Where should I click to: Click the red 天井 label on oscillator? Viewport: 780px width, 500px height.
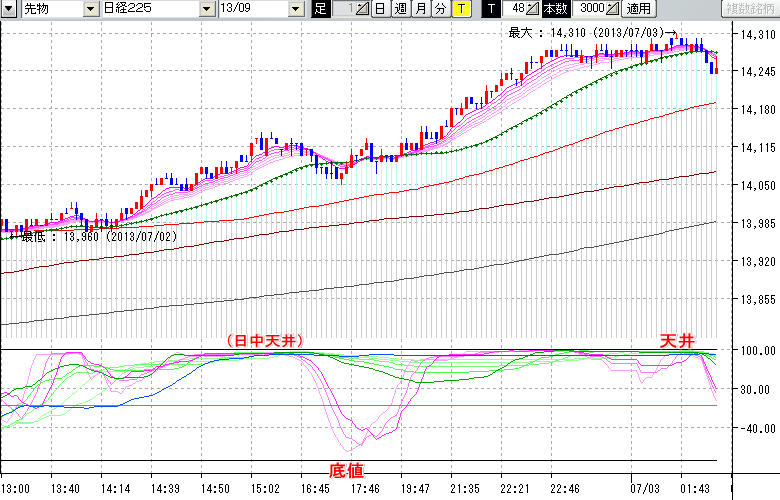677,341
